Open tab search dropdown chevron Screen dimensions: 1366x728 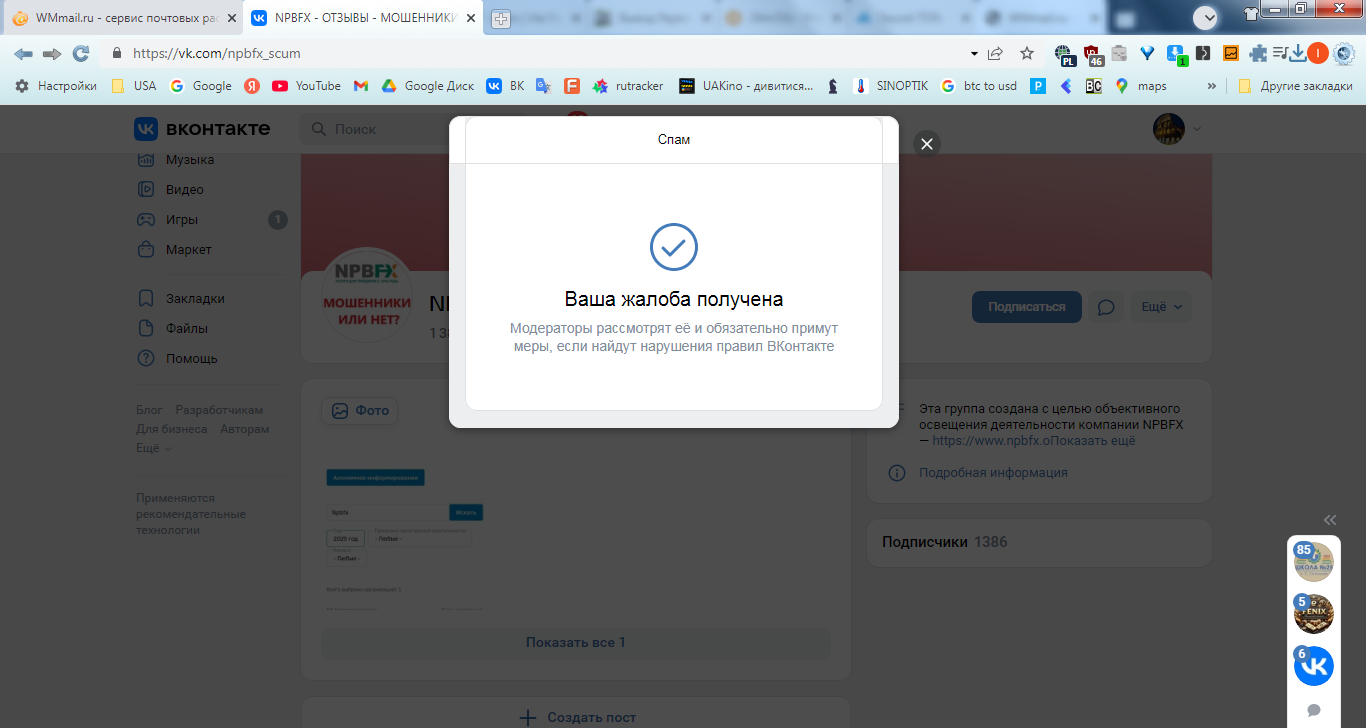(1206, 17)
